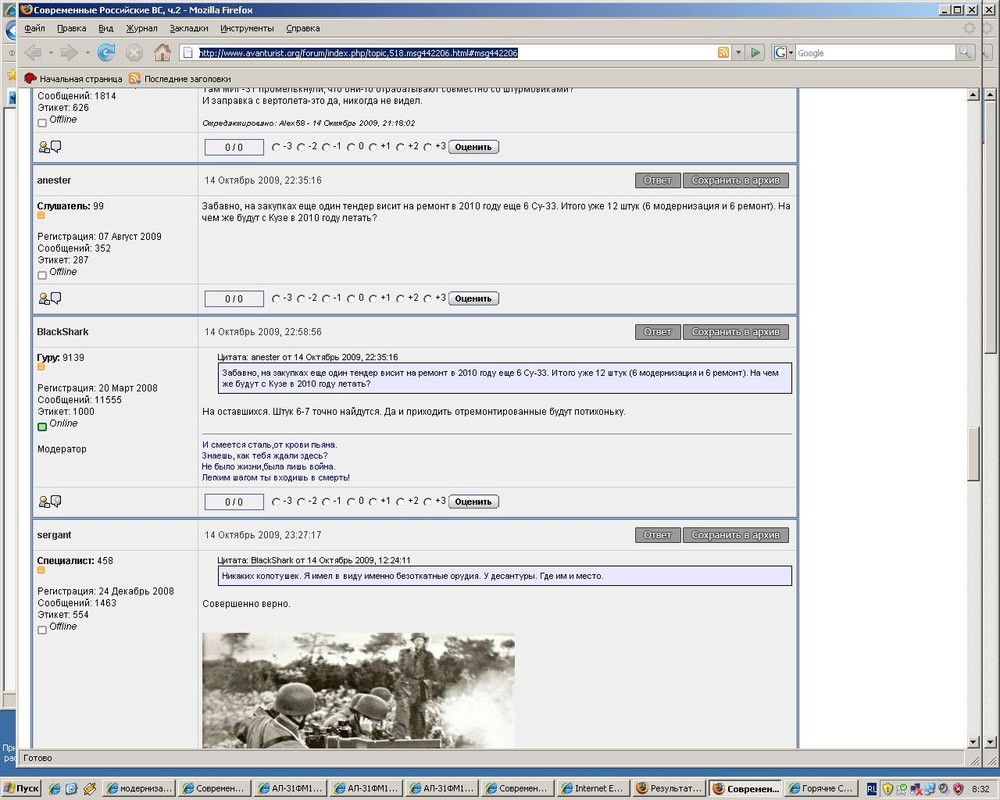Image resolution: width=1000 pixels, height=800 pixels.
Task: Click Сохранить в архив on sergant's post
Action: click(736, 535)
